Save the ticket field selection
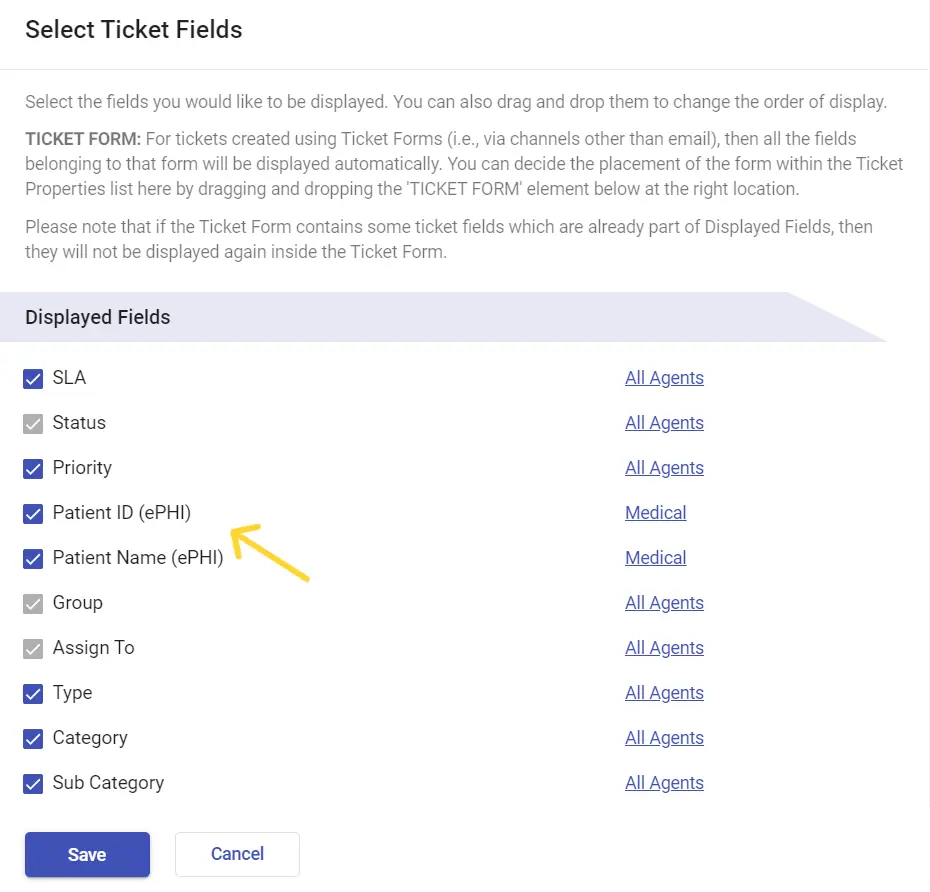The image size is (930, 892). (x=87, y=854)
